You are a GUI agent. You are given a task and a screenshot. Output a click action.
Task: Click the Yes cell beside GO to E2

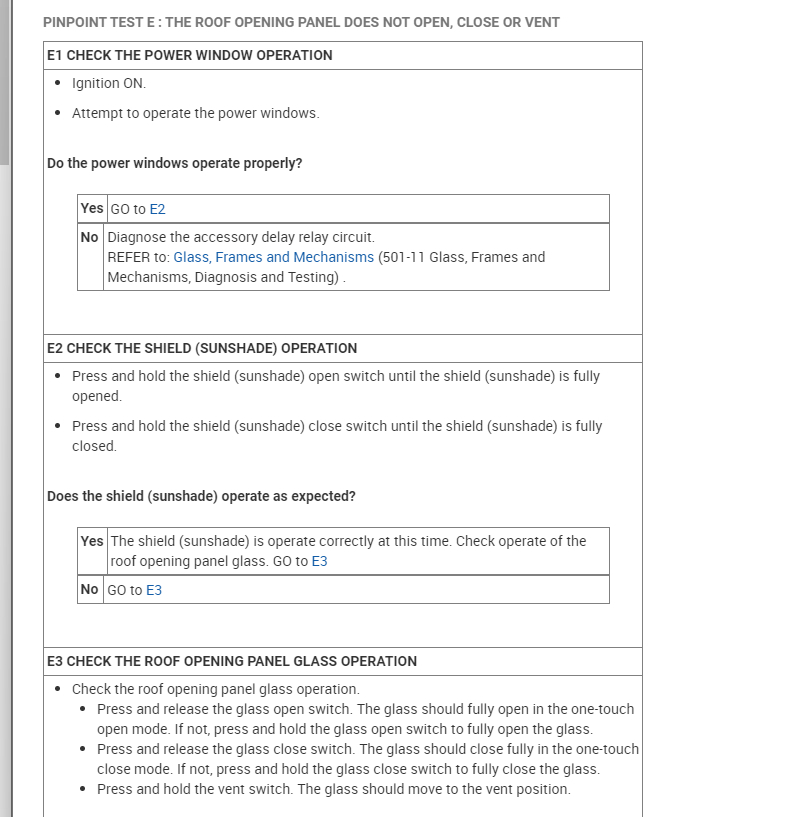click(91, 208)
